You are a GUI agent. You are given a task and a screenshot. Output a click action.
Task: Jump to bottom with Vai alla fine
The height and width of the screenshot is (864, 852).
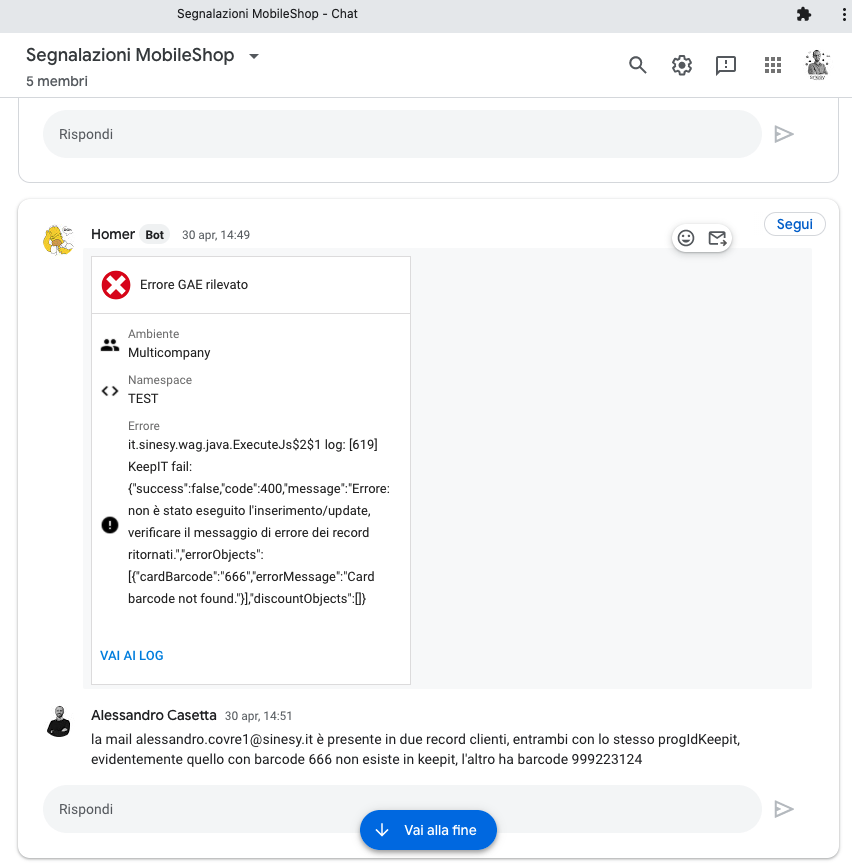[428, 830]
